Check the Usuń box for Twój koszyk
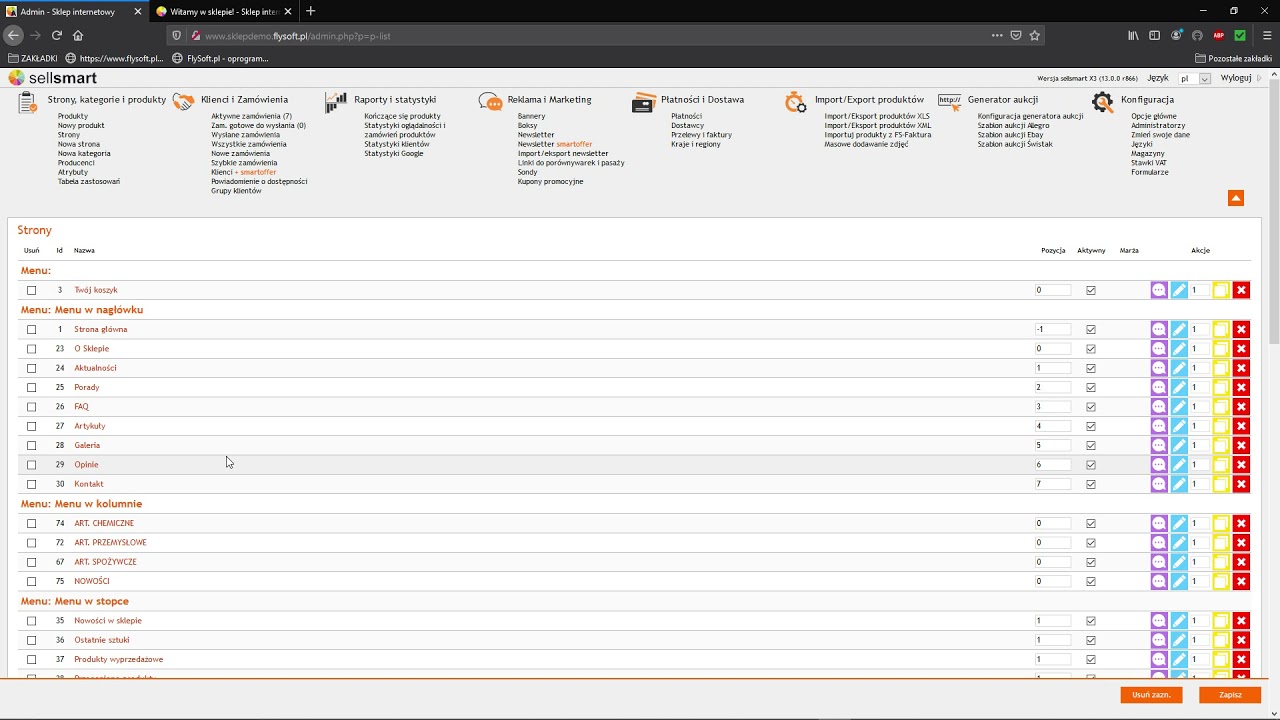Screen dimensions: 1280x720 tap(31, 290)
